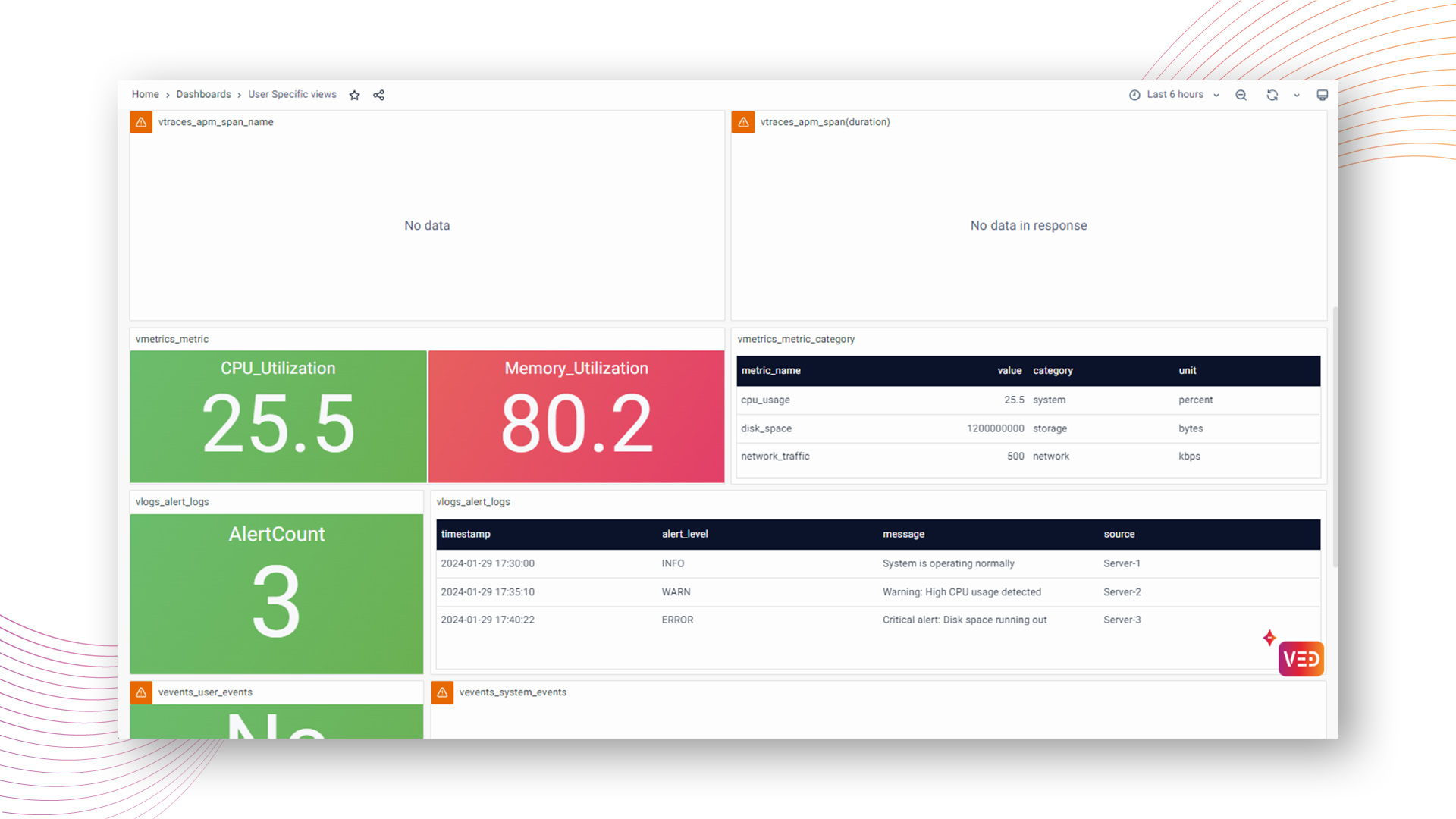Sort logs by alert_level column header

point(684,535)
